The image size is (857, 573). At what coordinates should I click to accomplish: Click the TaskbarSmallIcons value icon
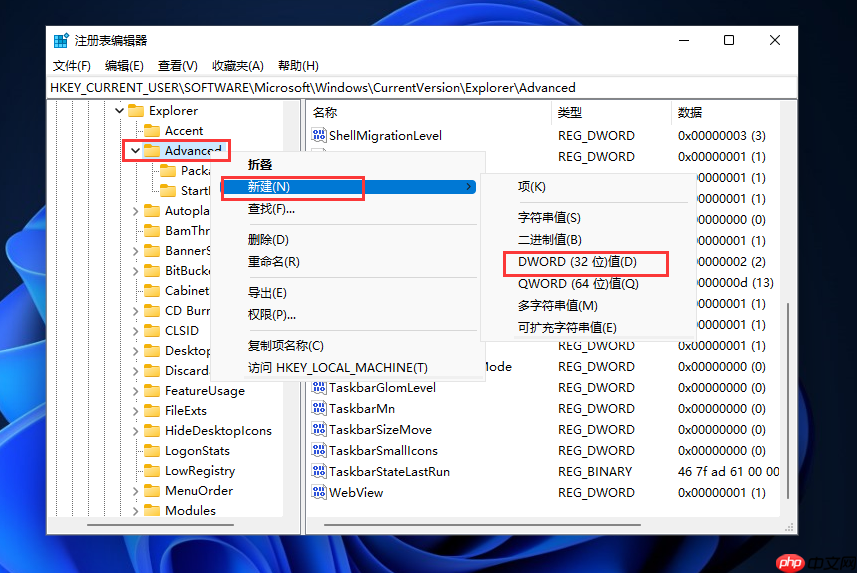point(319,451)
